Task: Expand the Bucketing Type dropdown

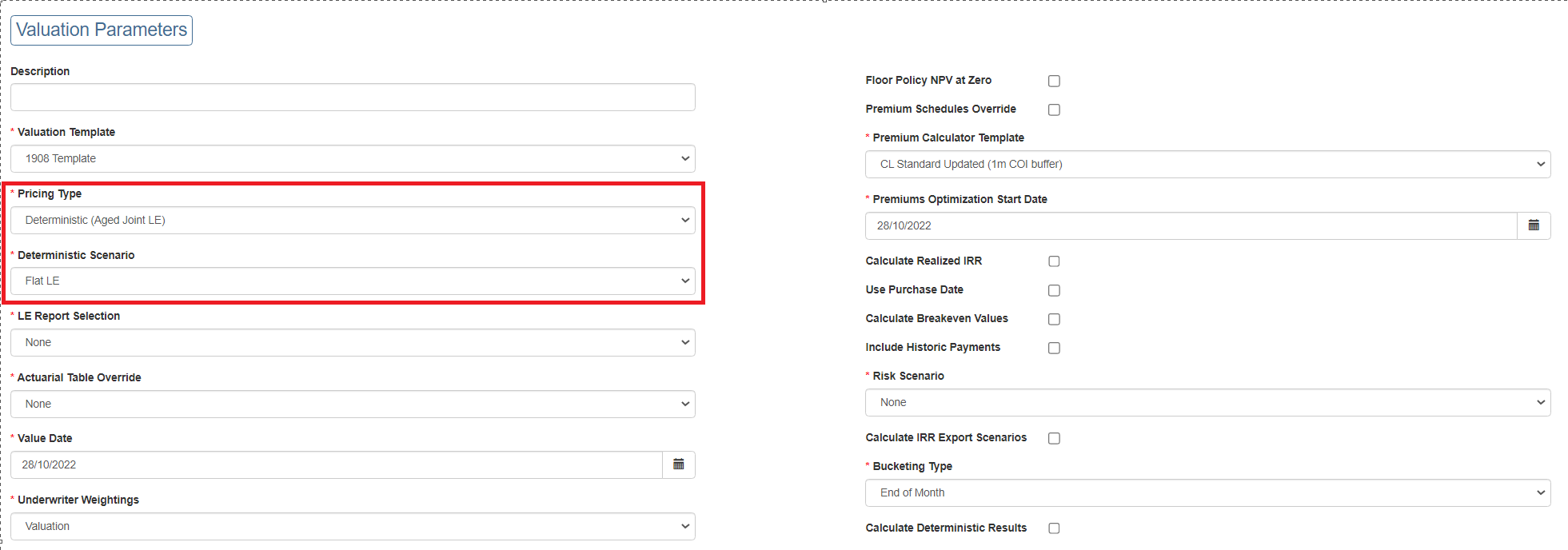Action: pos(1207,492)
